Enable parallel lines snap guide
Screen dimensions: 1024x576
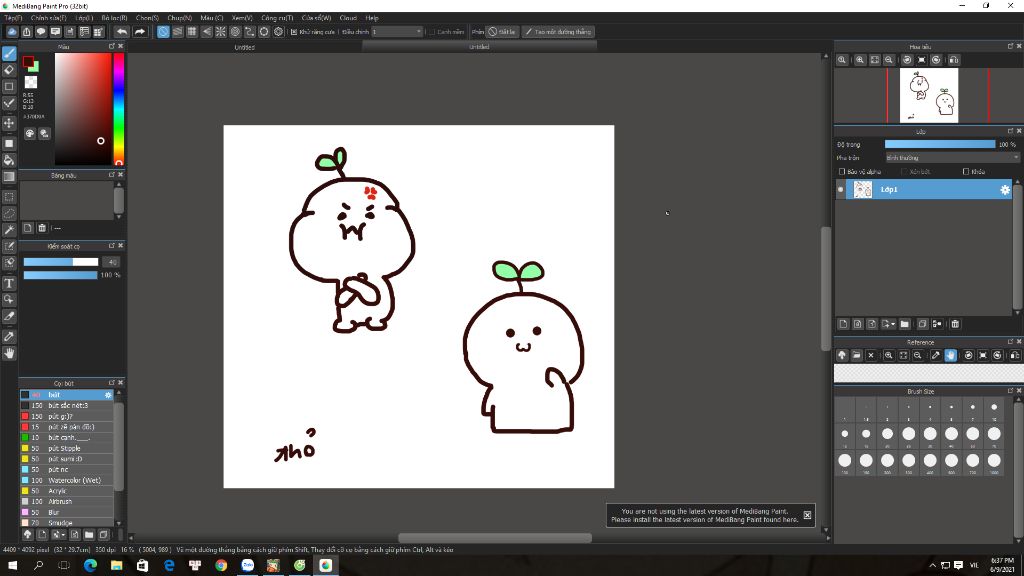pos(178,31)
